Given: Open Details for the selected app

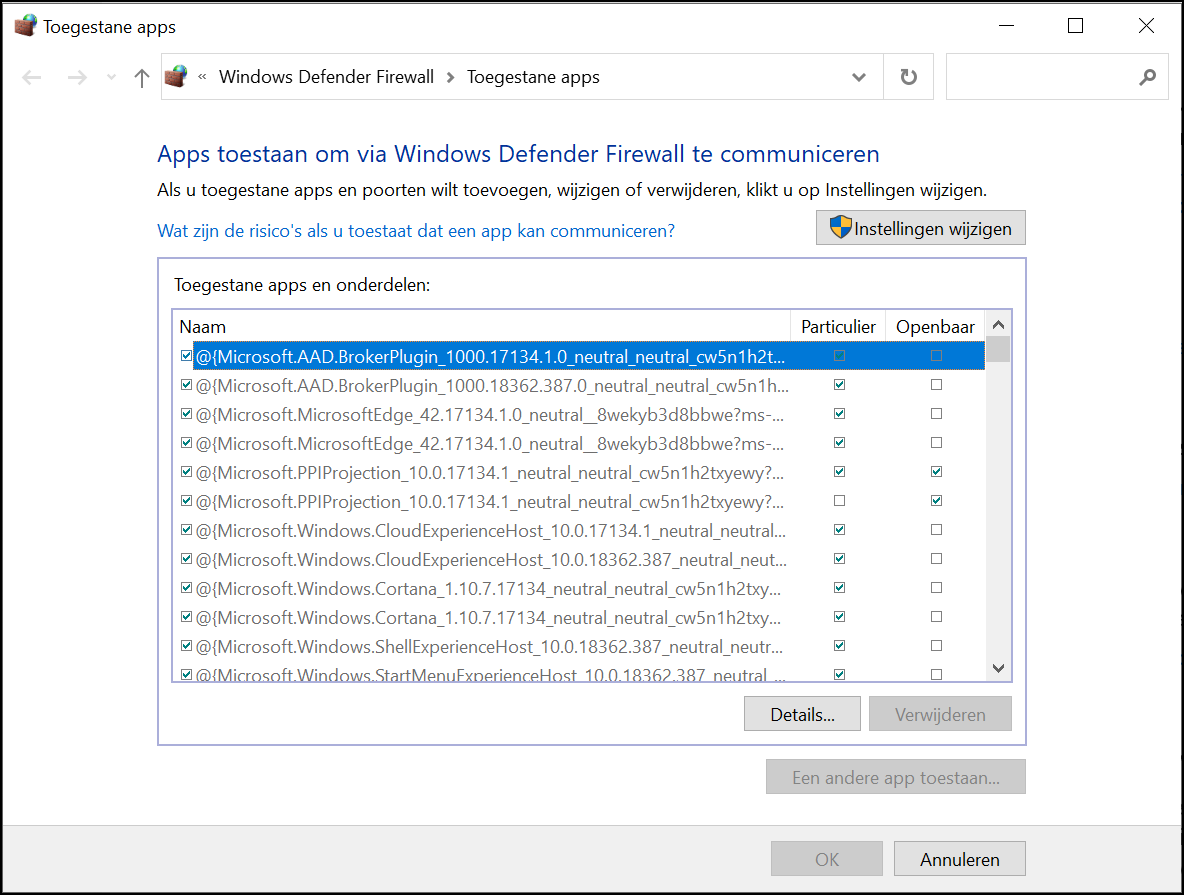Looking at the screenshot, I should click(x=802, y=714).
